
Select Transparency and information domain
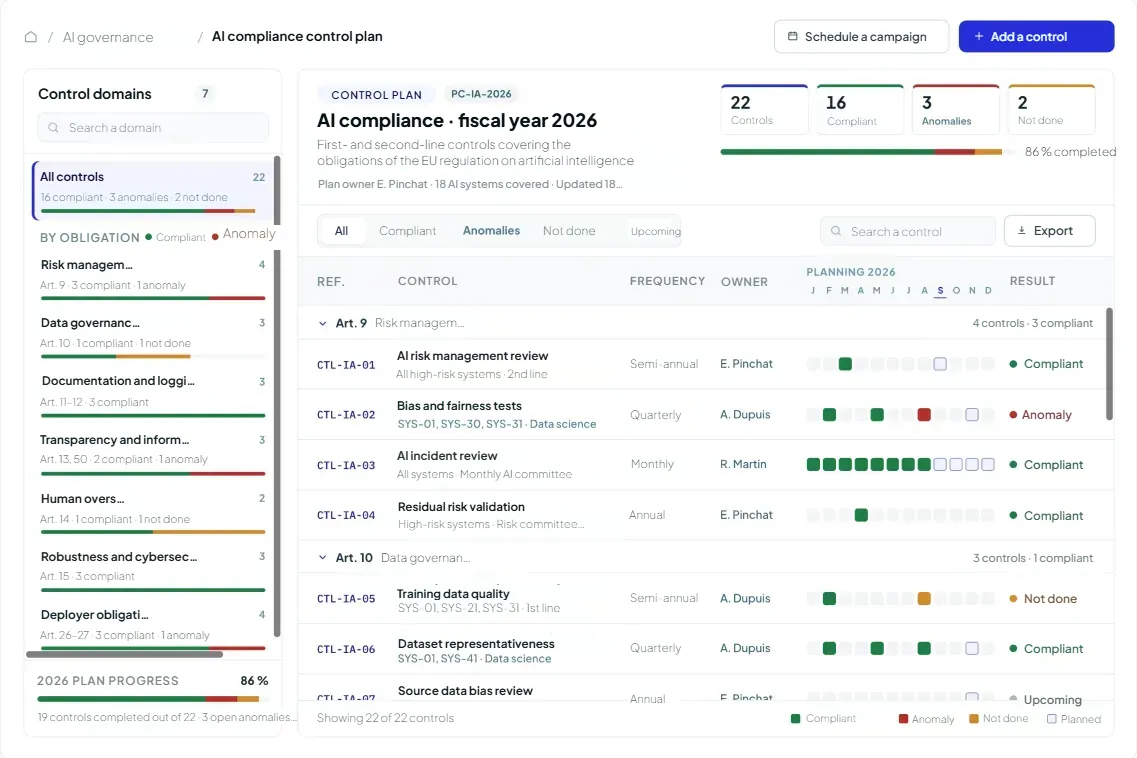pos(152,453)
